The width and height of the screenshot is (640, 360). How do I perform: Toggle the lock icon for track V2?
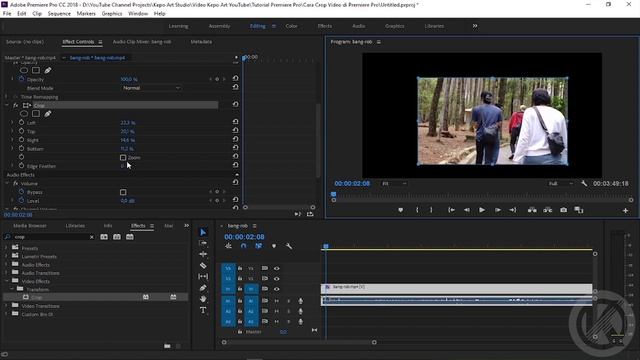point(240,278)
